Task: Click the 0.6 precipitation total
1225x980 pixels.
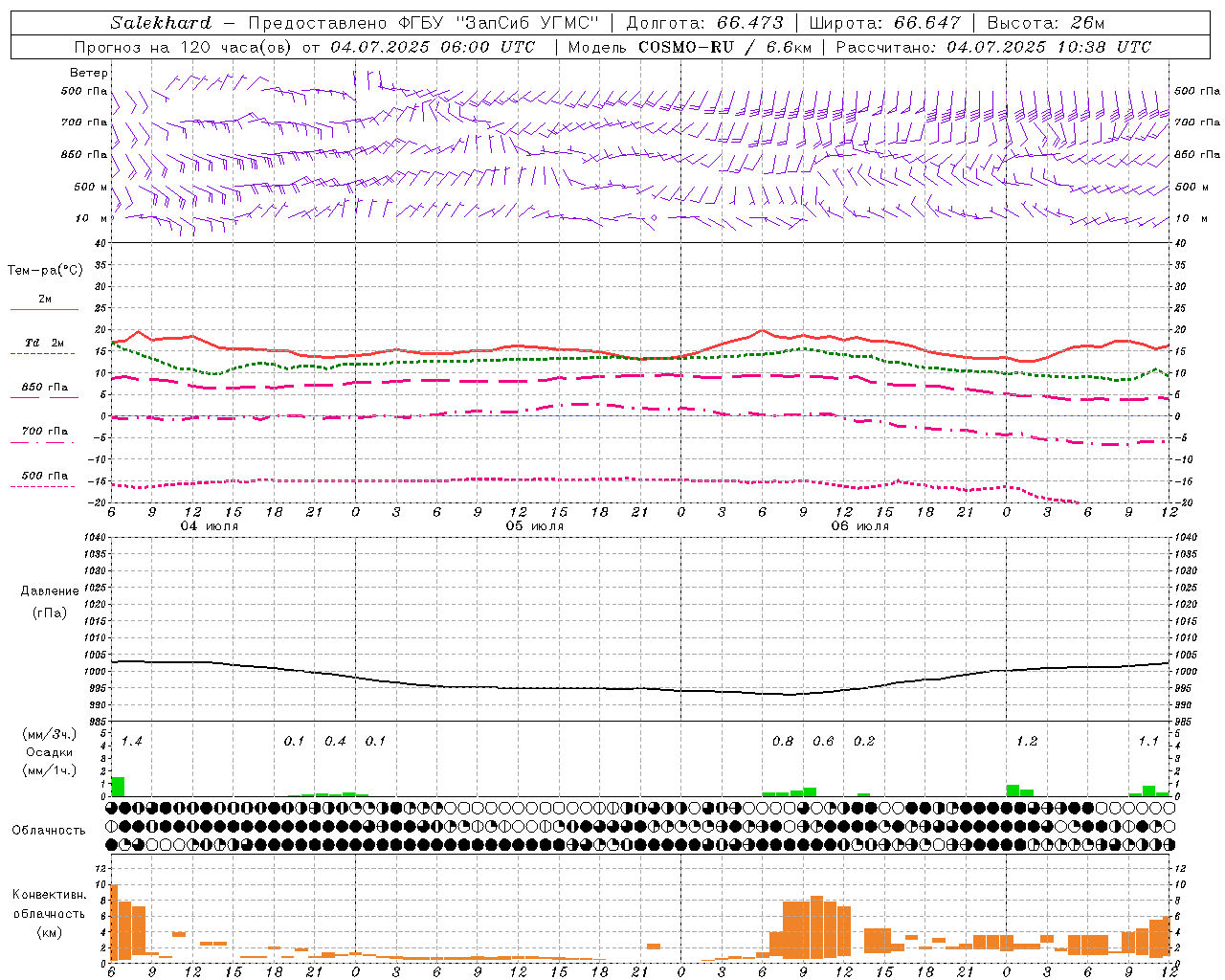Action: coord(823,742)
